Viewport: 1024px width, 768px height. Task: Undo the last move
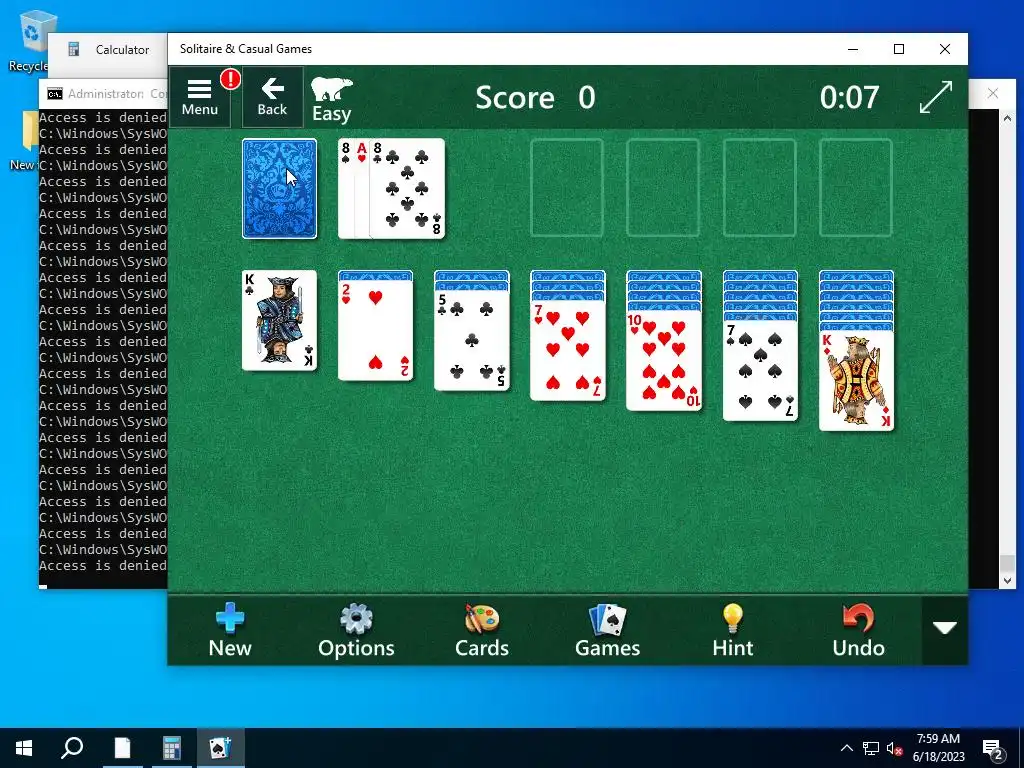pyautogui.click(x=858, y=630)
